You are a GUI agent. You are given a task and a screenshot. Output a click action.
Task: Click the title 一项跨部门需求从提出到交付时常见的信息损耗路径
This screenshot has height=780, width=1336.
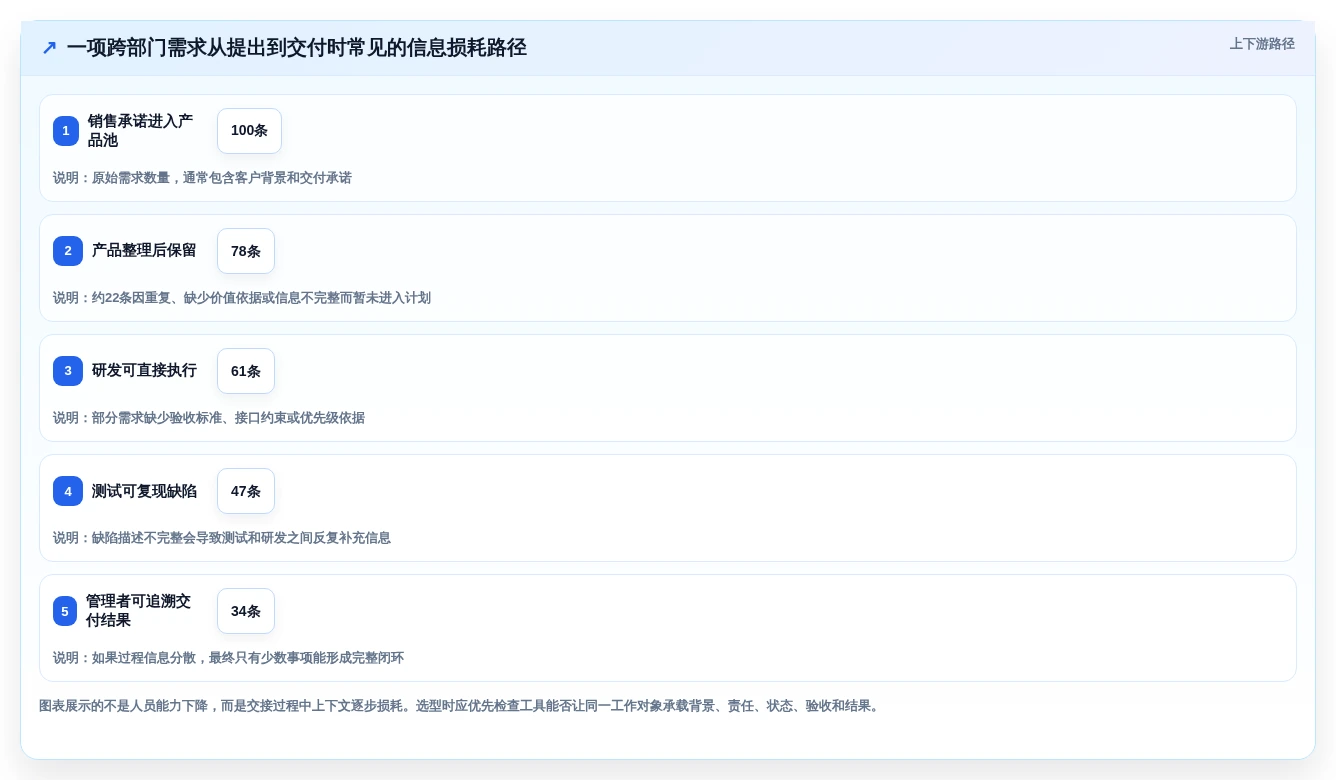pos(297,48)
